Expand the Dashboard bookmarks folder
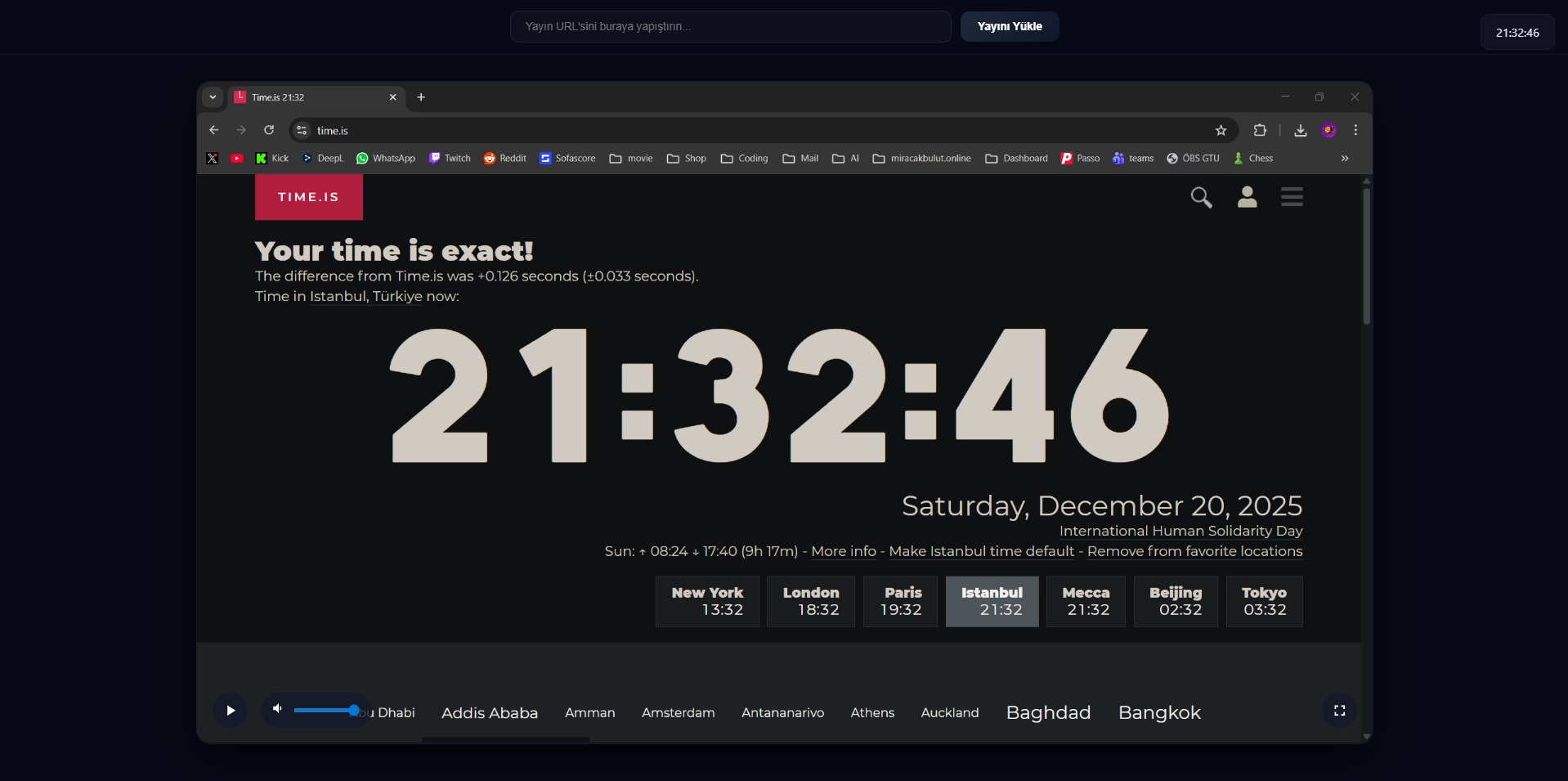Screen dimensions: 1568x781 click(1017, 159)
